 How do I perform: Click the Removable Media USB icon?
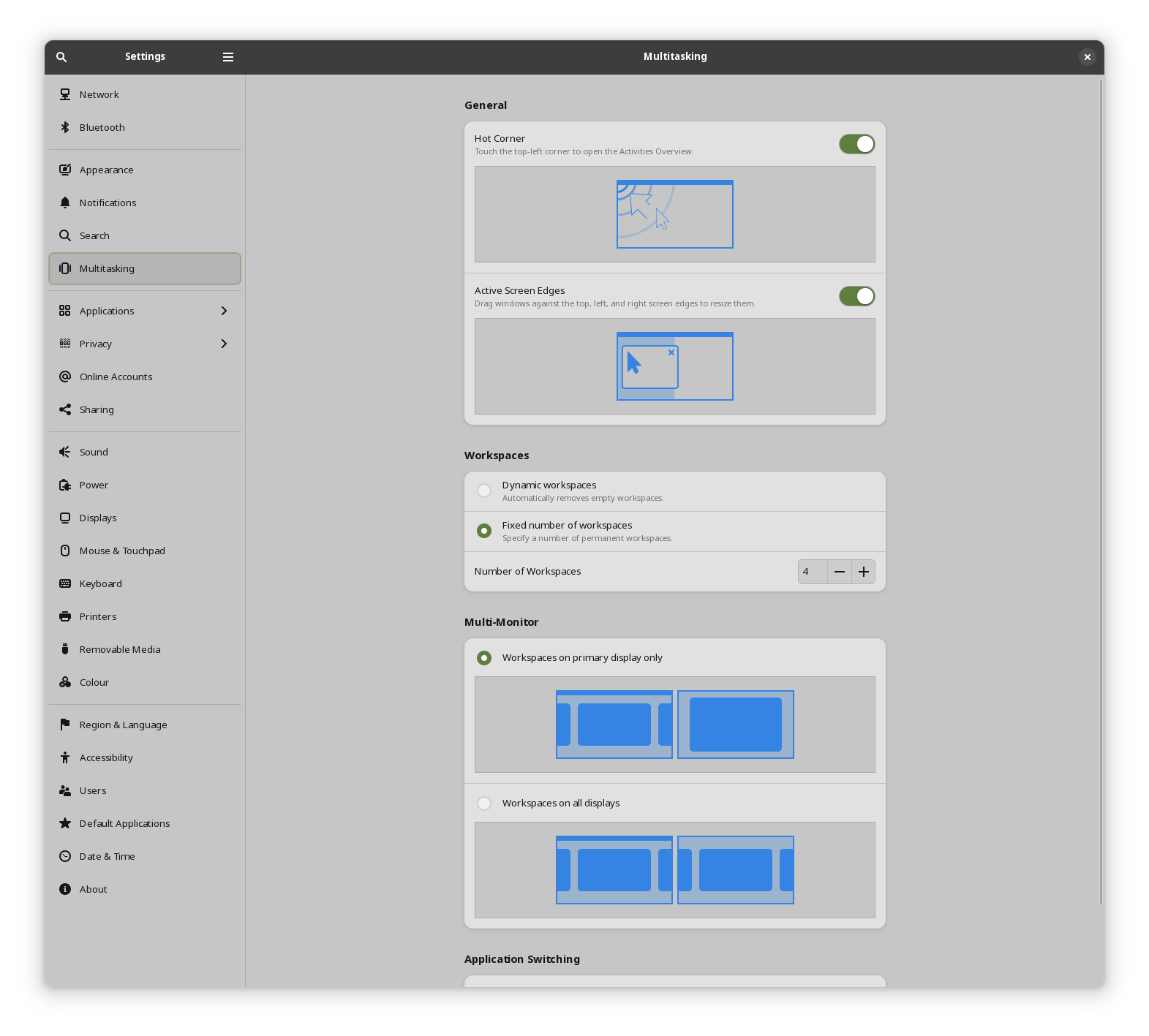65,649
